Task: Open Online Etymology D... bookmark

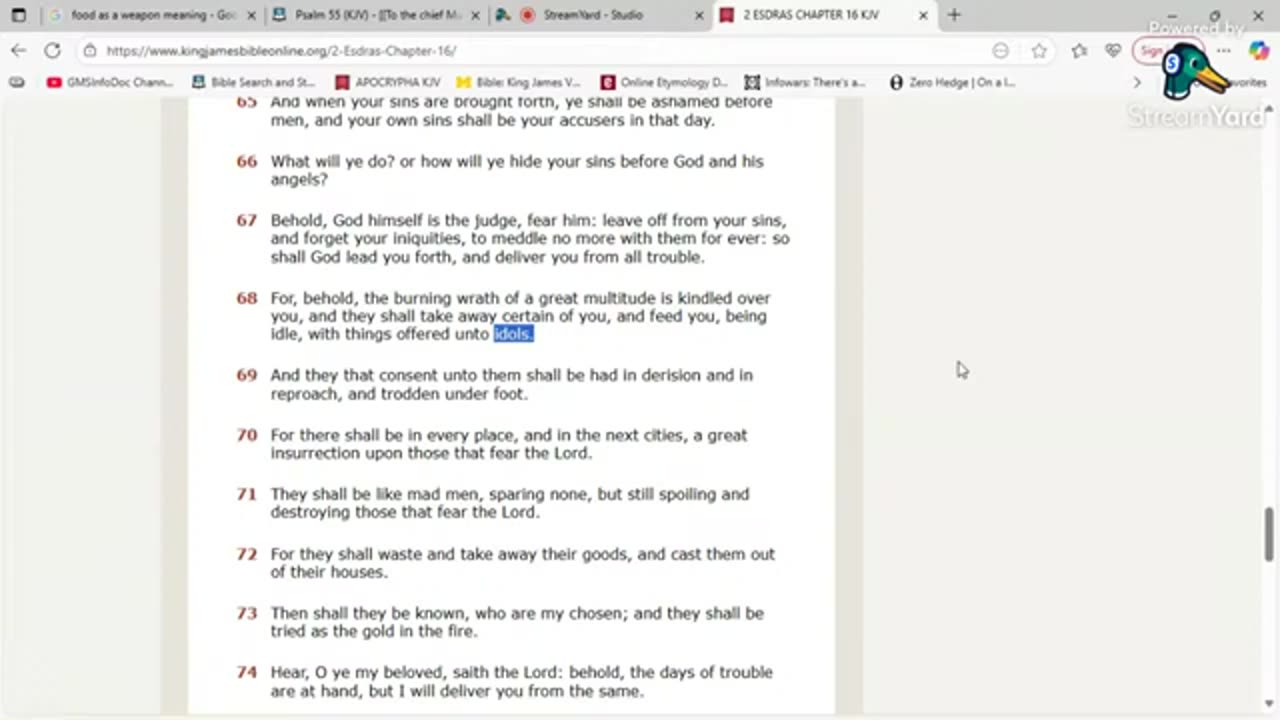Action: pyautogui.click(x=664, y=82)
